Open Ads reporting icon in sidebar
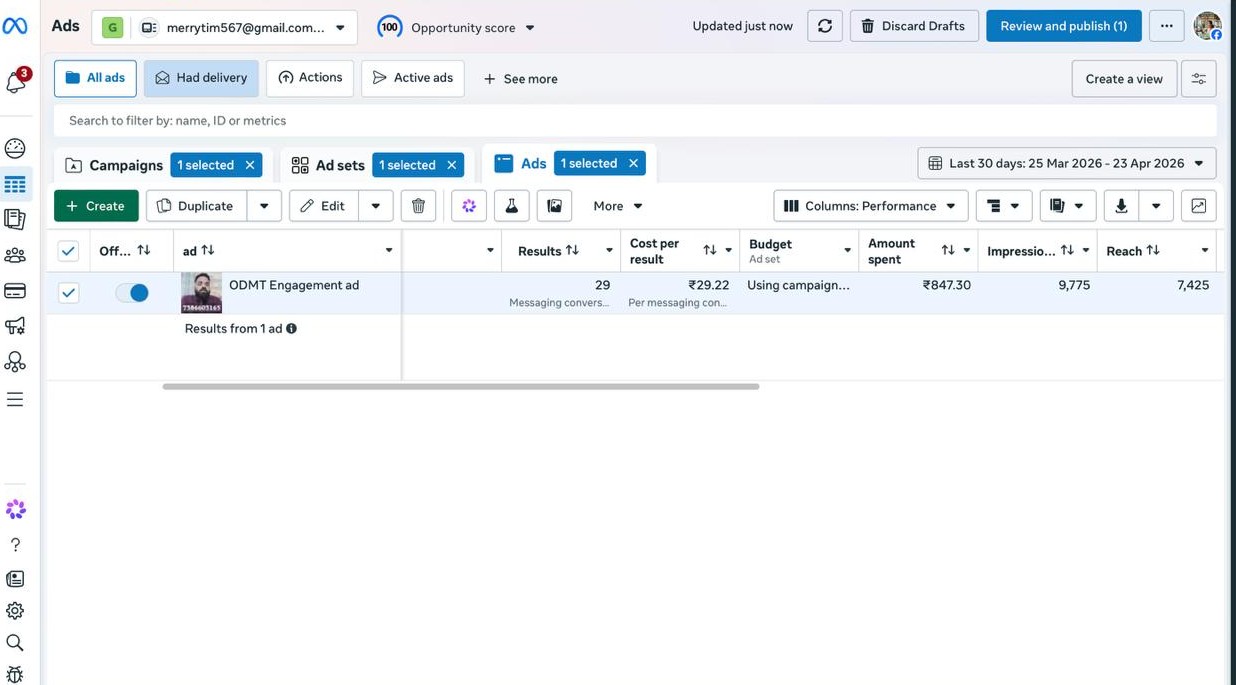Viewport: 1236px width, 685px height. click(15, 219)
